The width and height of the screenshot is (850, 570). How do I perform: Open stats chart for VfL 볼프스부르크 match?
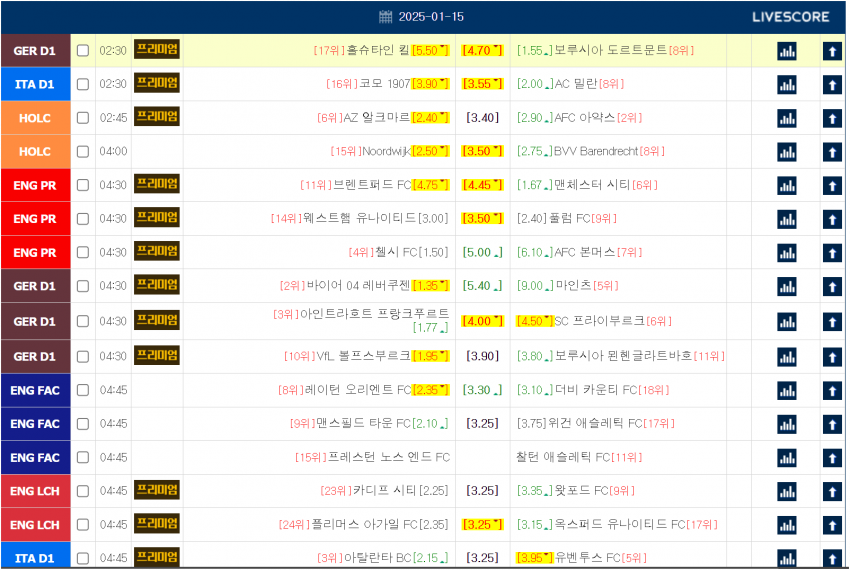tap(787, 357)
